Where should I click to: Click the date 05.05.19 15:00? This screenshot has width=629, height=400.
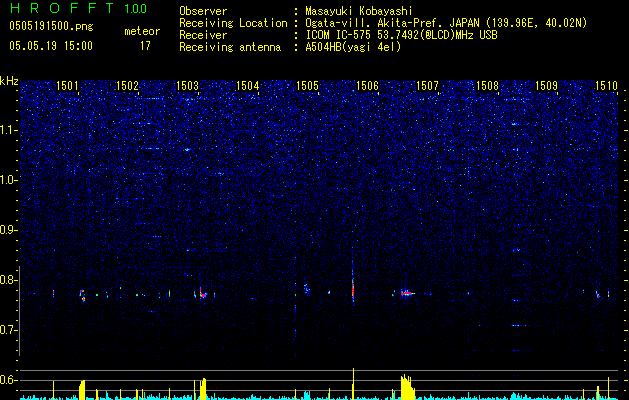click(51, 46)
